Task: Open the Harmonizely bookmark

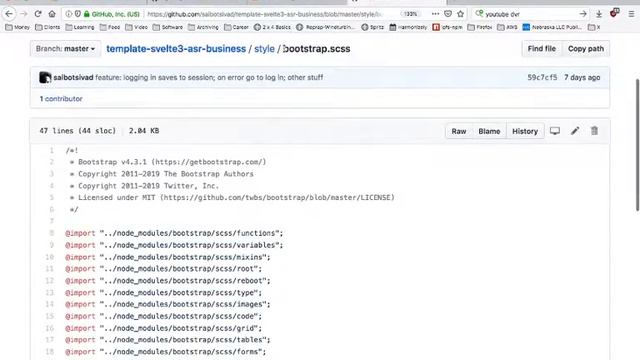Action: click(x=408, y=27)
